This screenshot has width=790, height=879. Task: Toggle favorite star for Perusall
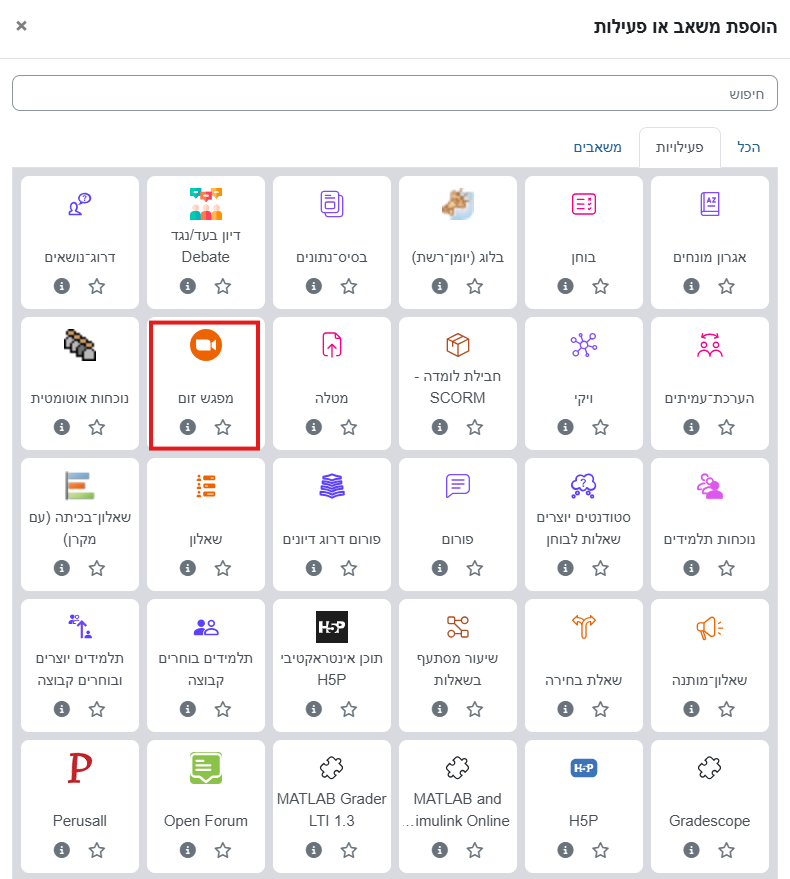pos(97,850)
